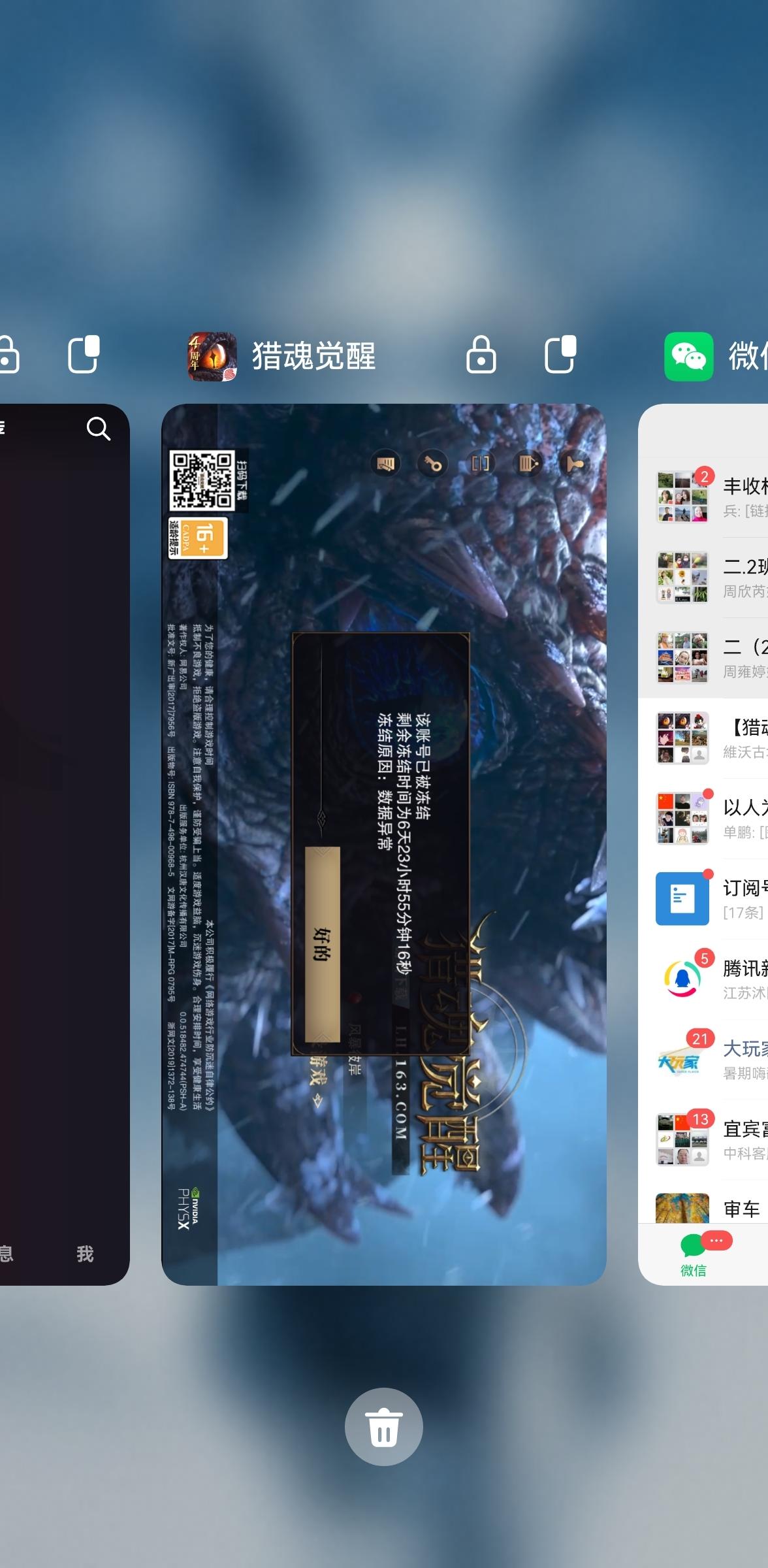Open the 审车 chat row
The image size is (768, 1568).
[x=703, y=1202]
